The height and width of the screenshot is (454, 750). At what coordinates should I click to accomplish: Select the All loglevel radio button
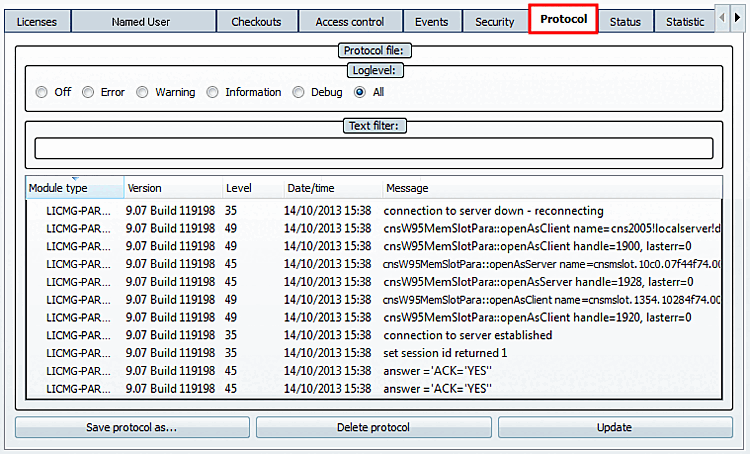point(360,92)
